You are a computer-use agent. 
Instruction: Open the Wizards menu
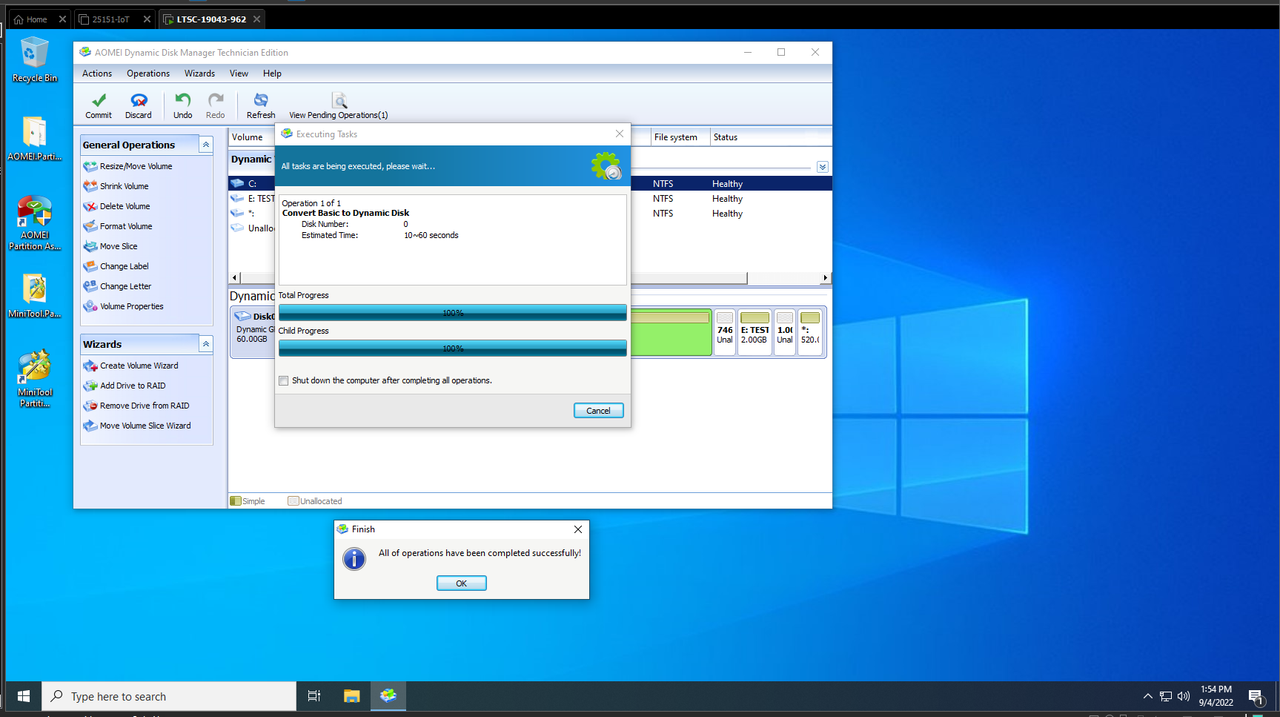point(199,73)
